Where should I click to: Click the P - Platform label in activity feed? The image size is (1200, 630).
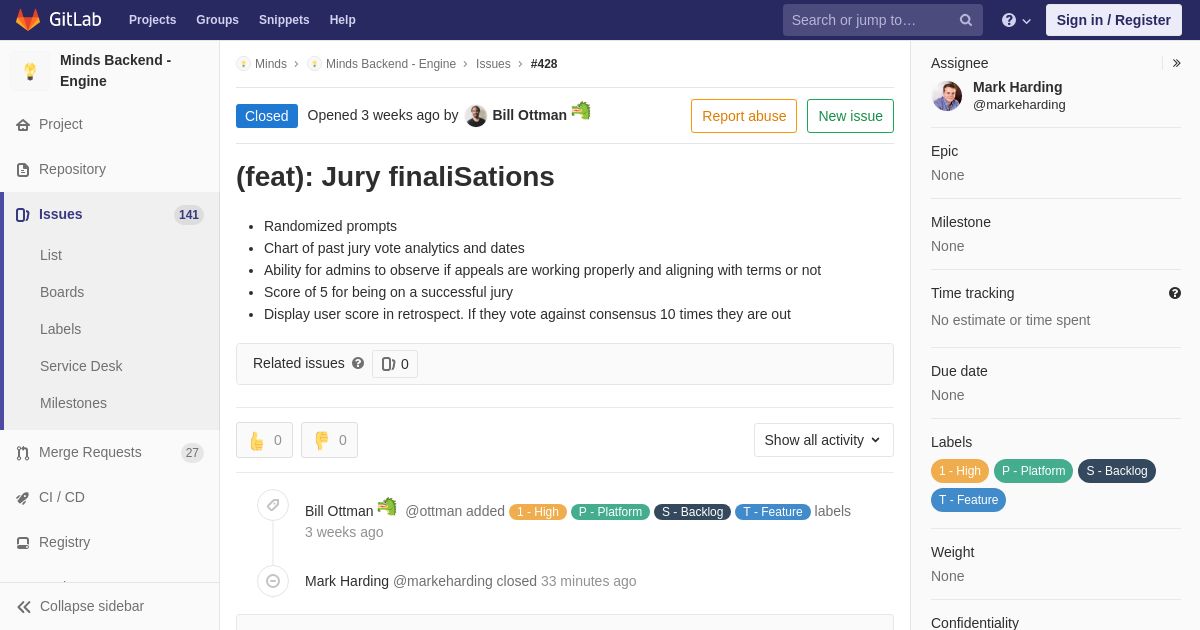(610, 512)
